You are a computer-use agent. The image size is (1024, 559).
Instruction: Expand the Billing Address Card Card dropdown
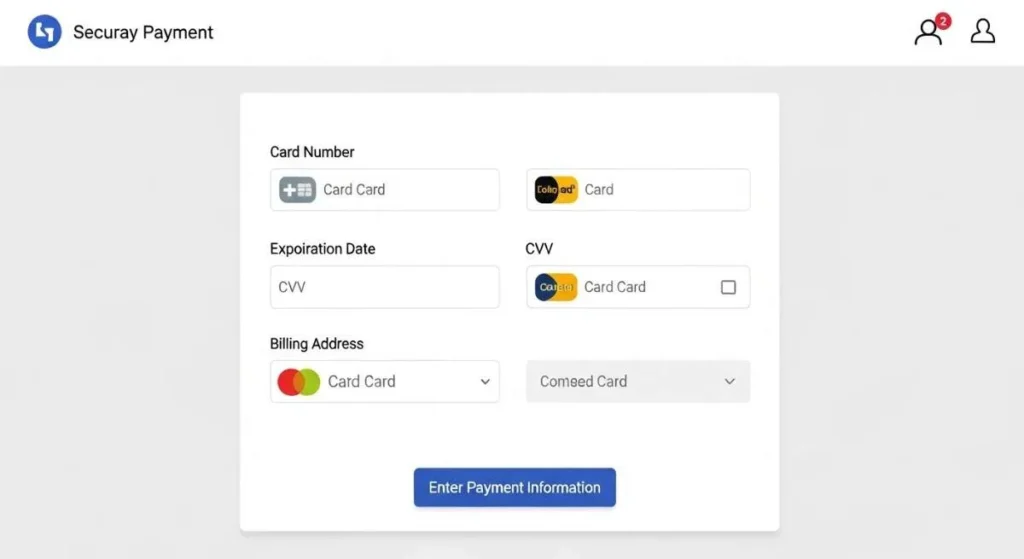click(x=384, y=381)
